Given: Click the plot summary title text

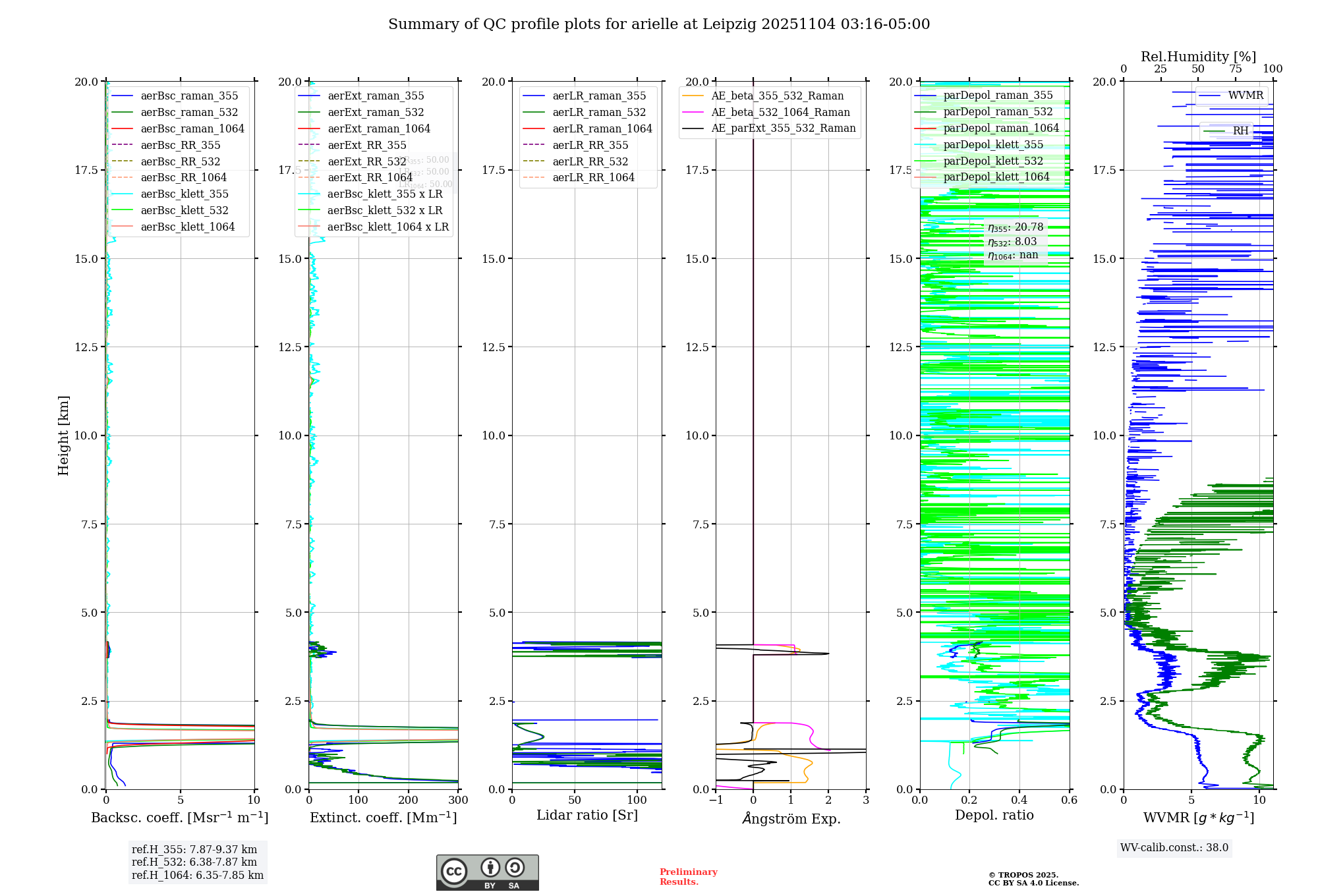Looking at the screenshot, I should [x=658, y=24].
